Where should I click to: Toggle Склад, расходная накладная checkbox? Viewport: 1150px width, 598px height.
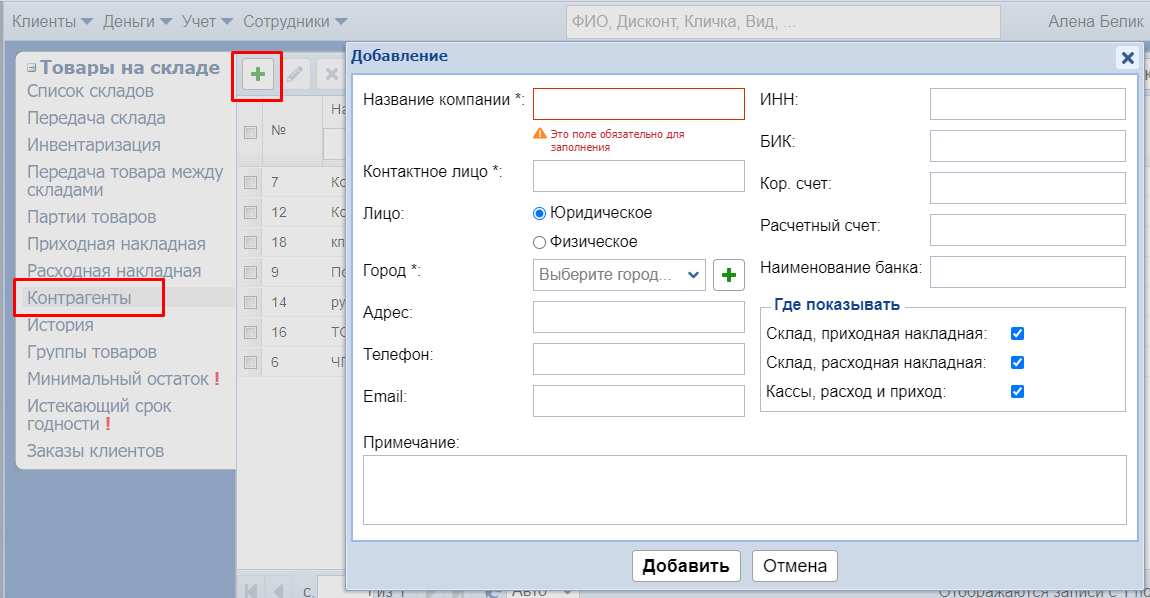point(1018,363)
